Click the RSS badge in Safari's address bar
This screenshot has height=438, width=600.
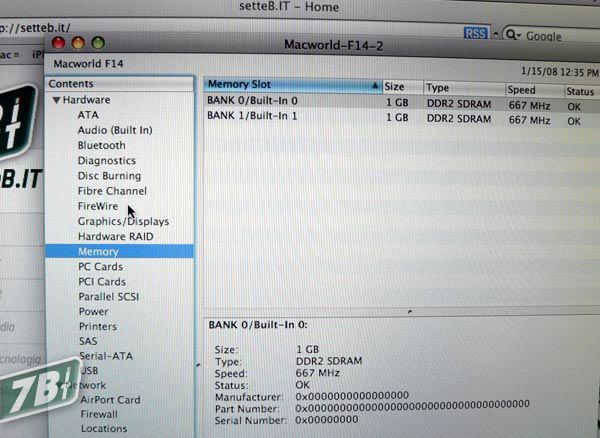(x=476, y=34)
